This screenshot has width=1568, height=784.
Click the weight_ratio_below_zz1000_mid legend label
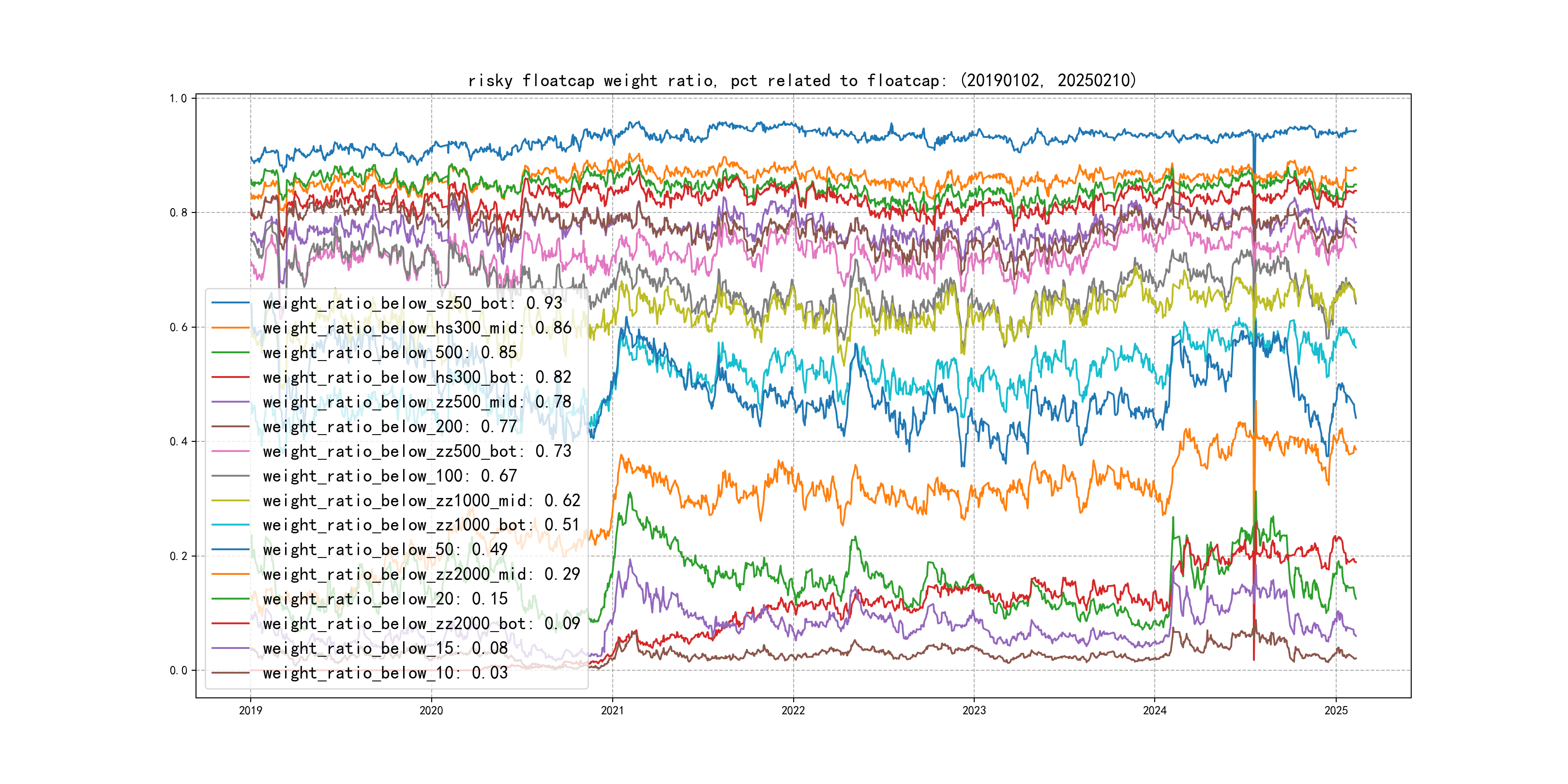[421, 500]
